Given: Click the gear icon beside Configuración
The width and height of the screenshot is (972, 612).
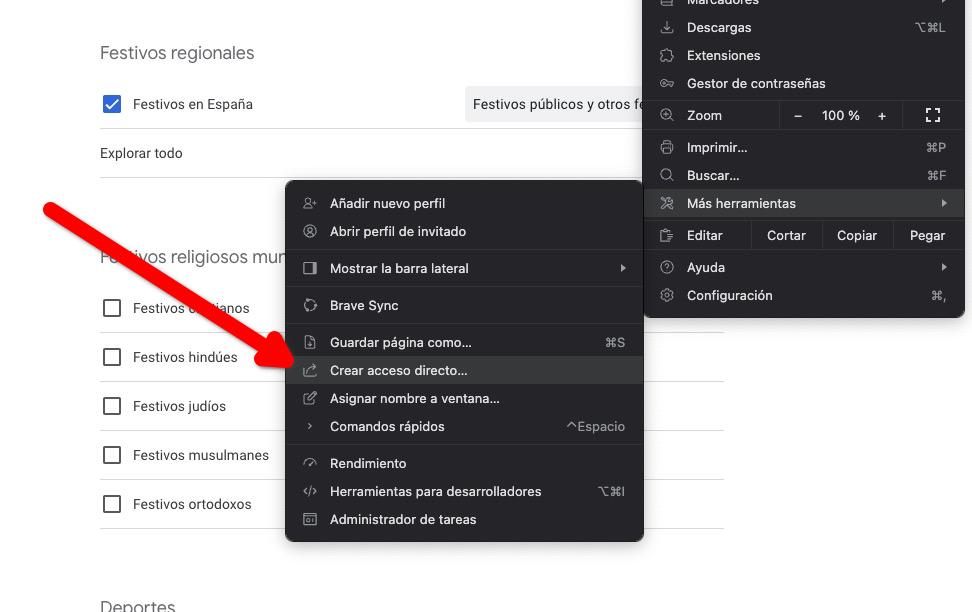Looking at the screenshot, I should click(x=667, y=295).
